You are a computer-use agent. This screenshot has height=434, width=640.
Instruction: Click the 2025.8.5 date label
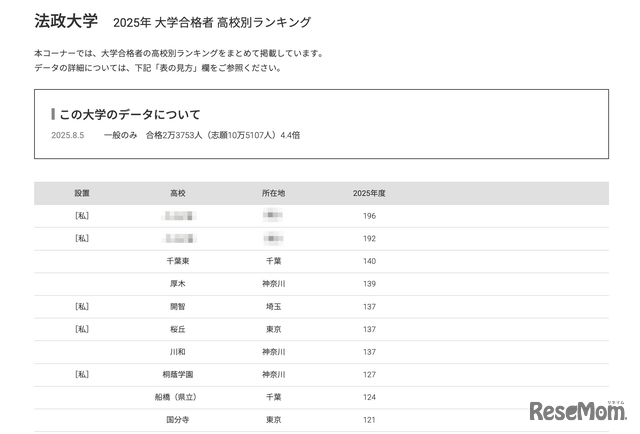click(x=68, y=134)
